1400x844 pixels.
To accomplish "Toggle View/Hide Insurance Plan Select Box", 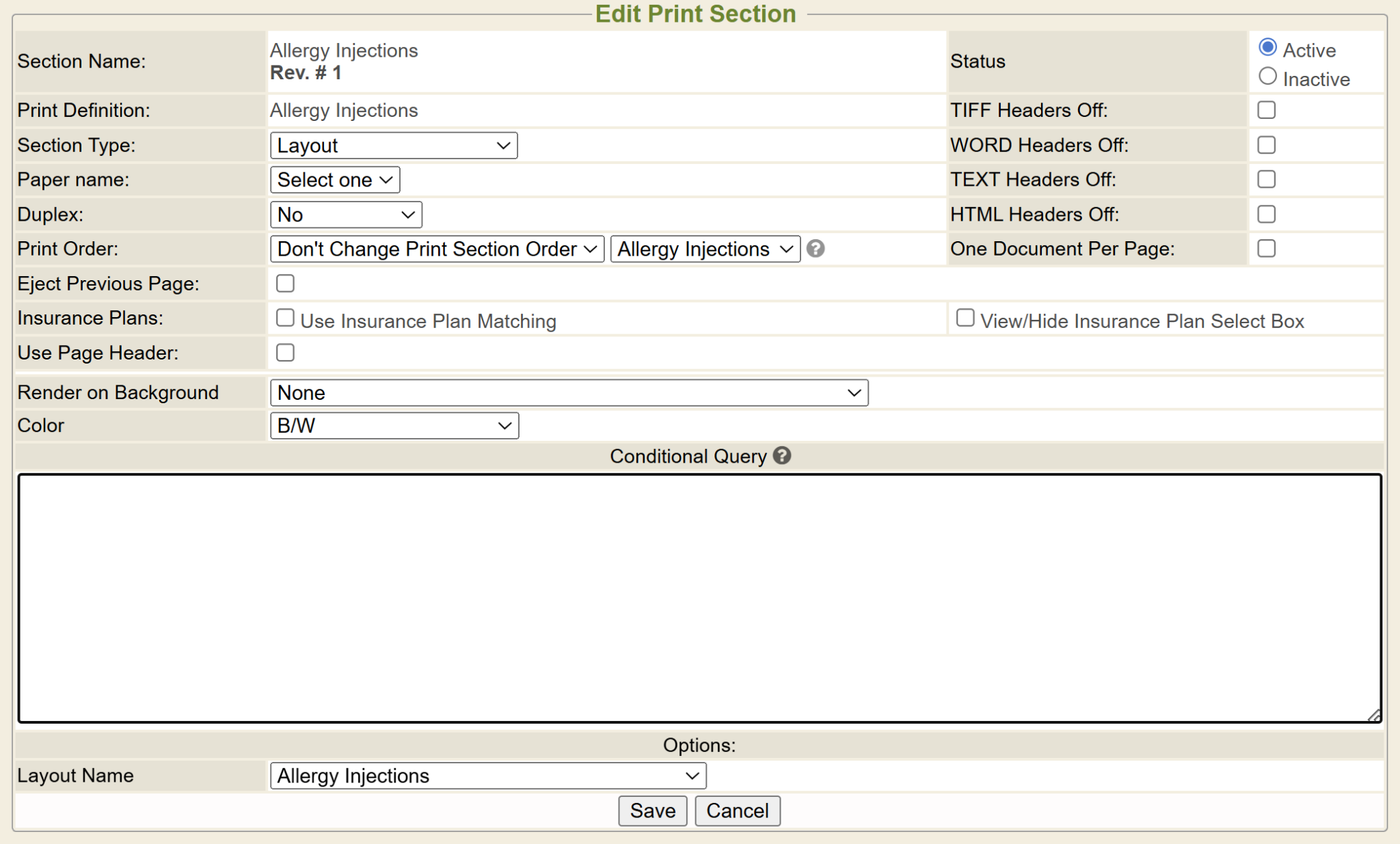I will click(x=965, y=318).
